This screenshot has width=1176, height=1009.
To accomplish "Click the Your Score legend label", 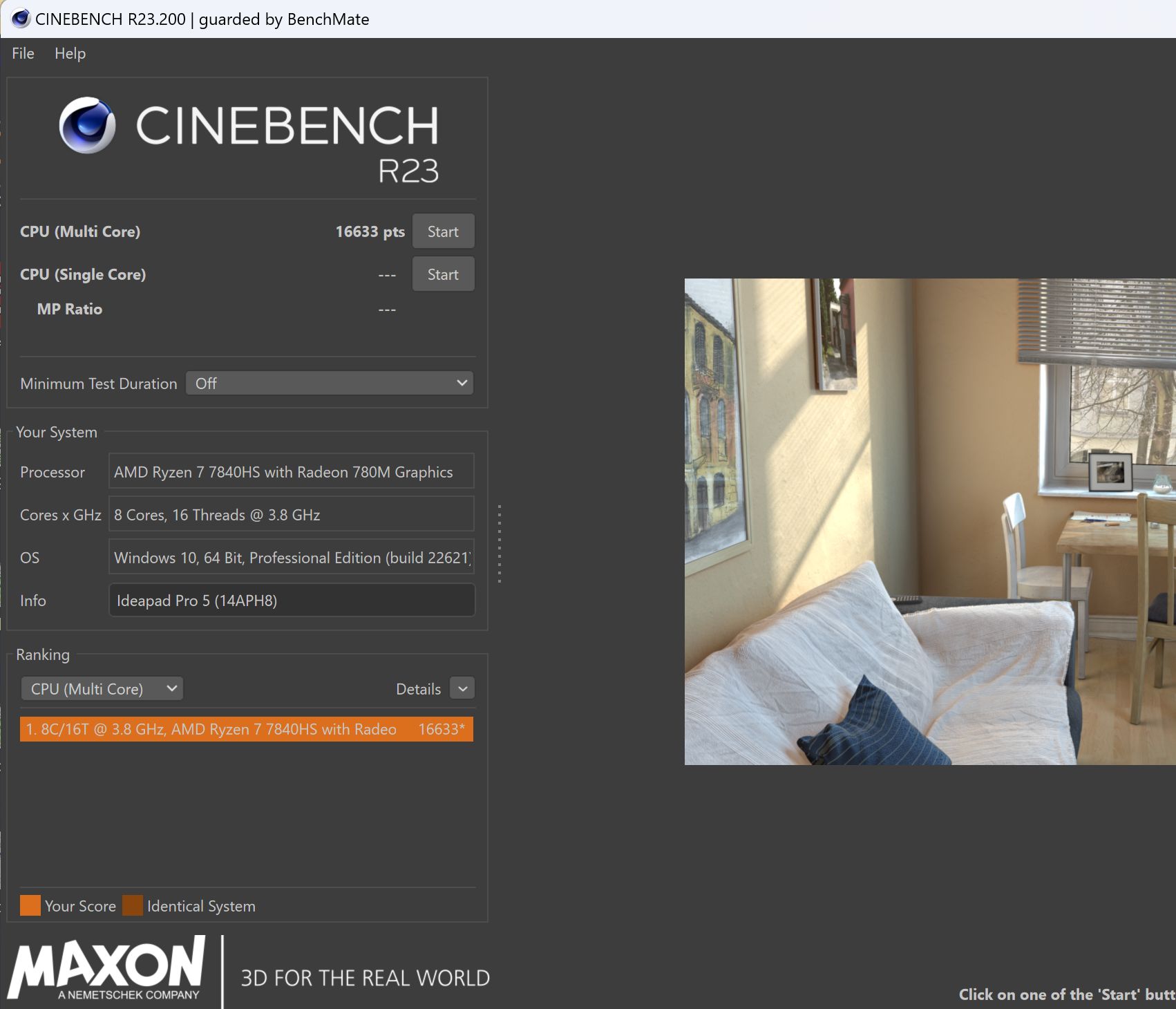I will pos(80,906).
